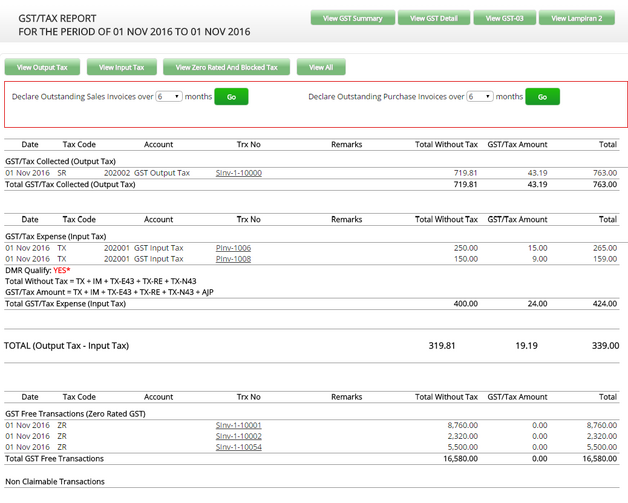Click the View Input Tax button

121,67
